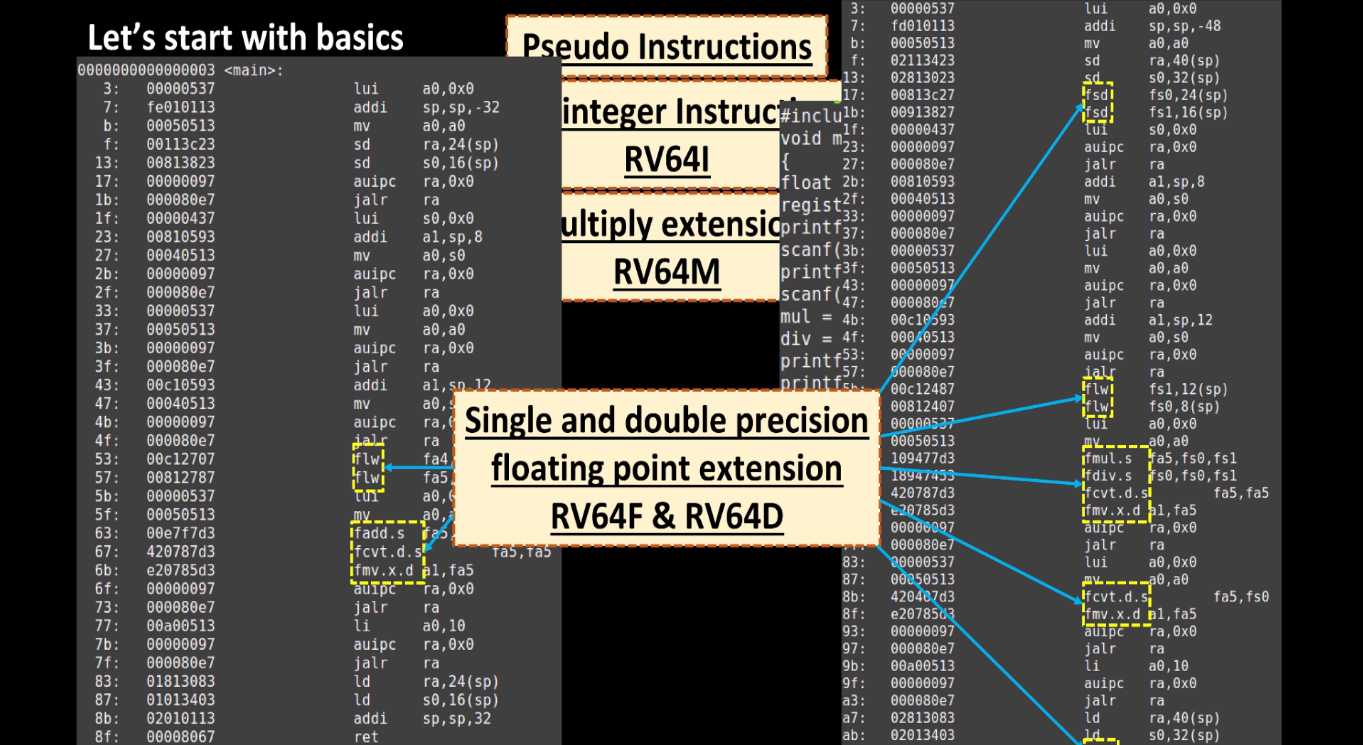Click the "Let's start with basics" slide title

click(245, 38)
